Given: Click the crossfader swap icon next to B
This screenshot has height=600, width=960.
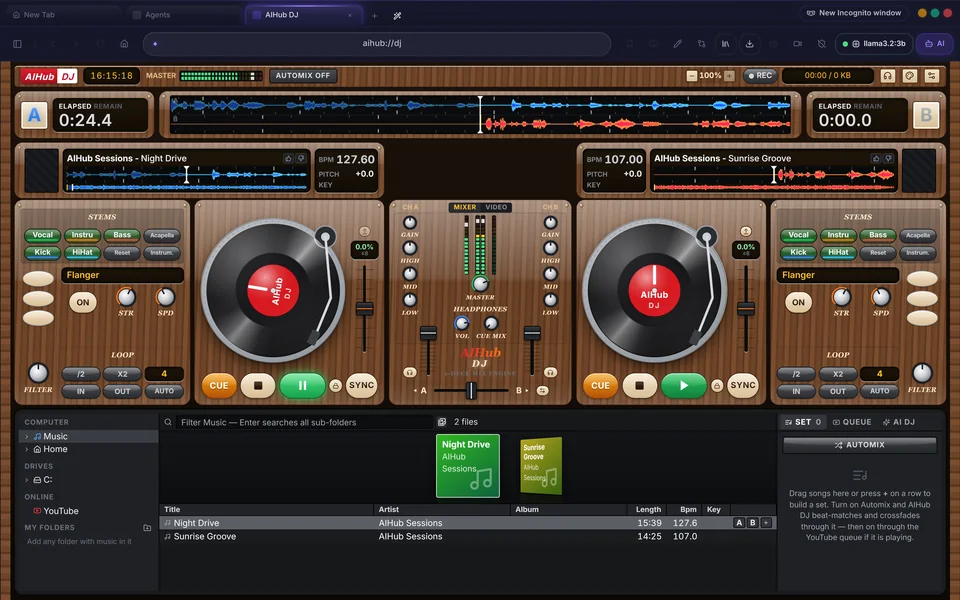Looking at the screenshot, I should pyautogui.click(x=542, y=391).
